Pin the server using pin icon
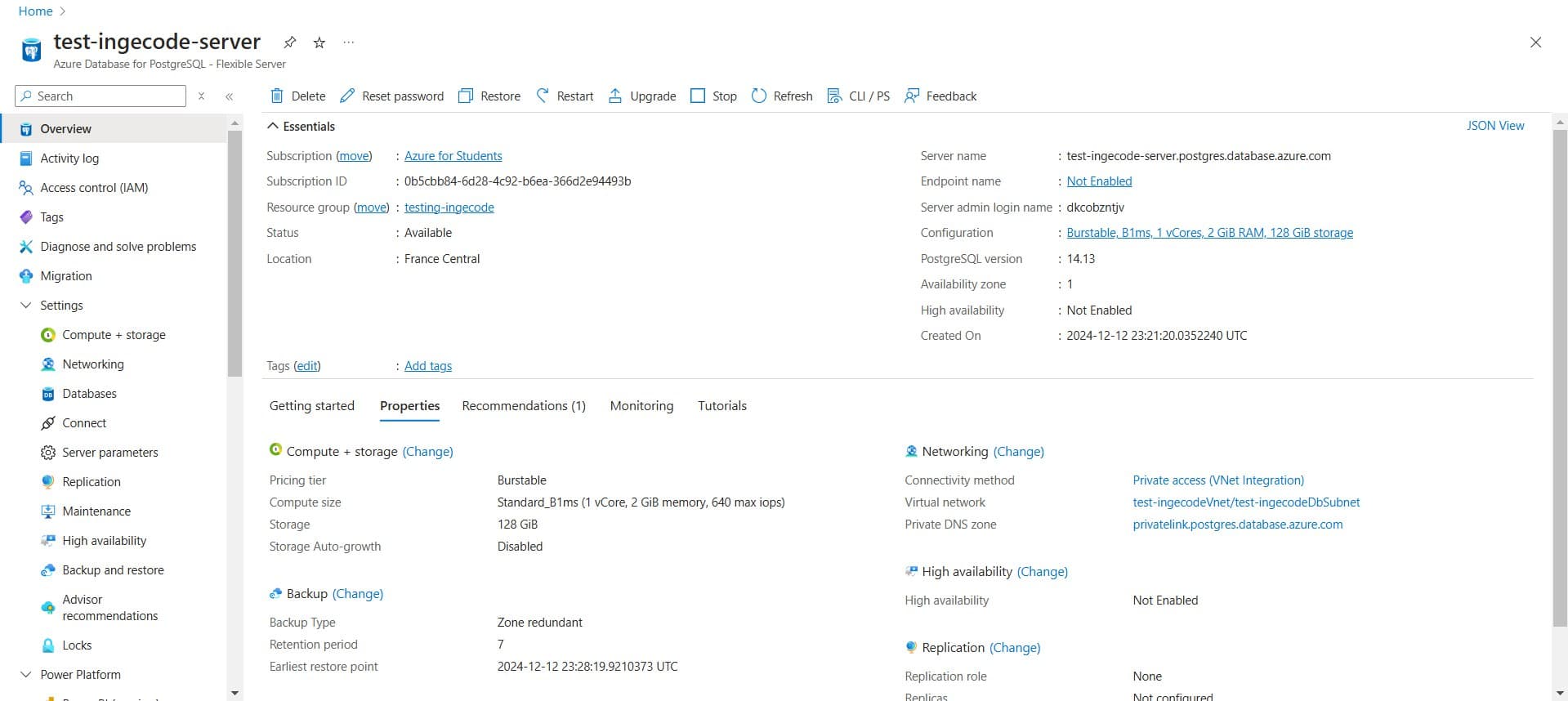1568x701 pixels. pos(290,42)
